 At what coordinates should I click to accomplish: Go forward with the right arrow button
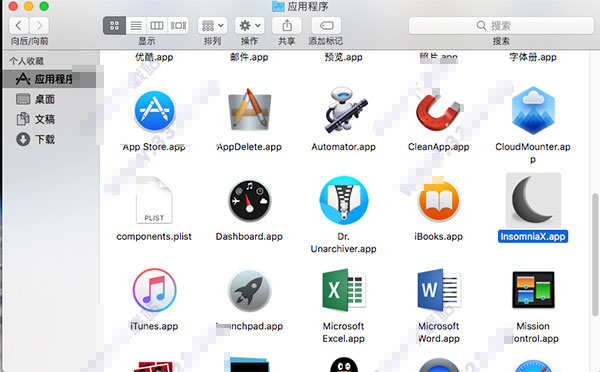[x=39, y=26]
